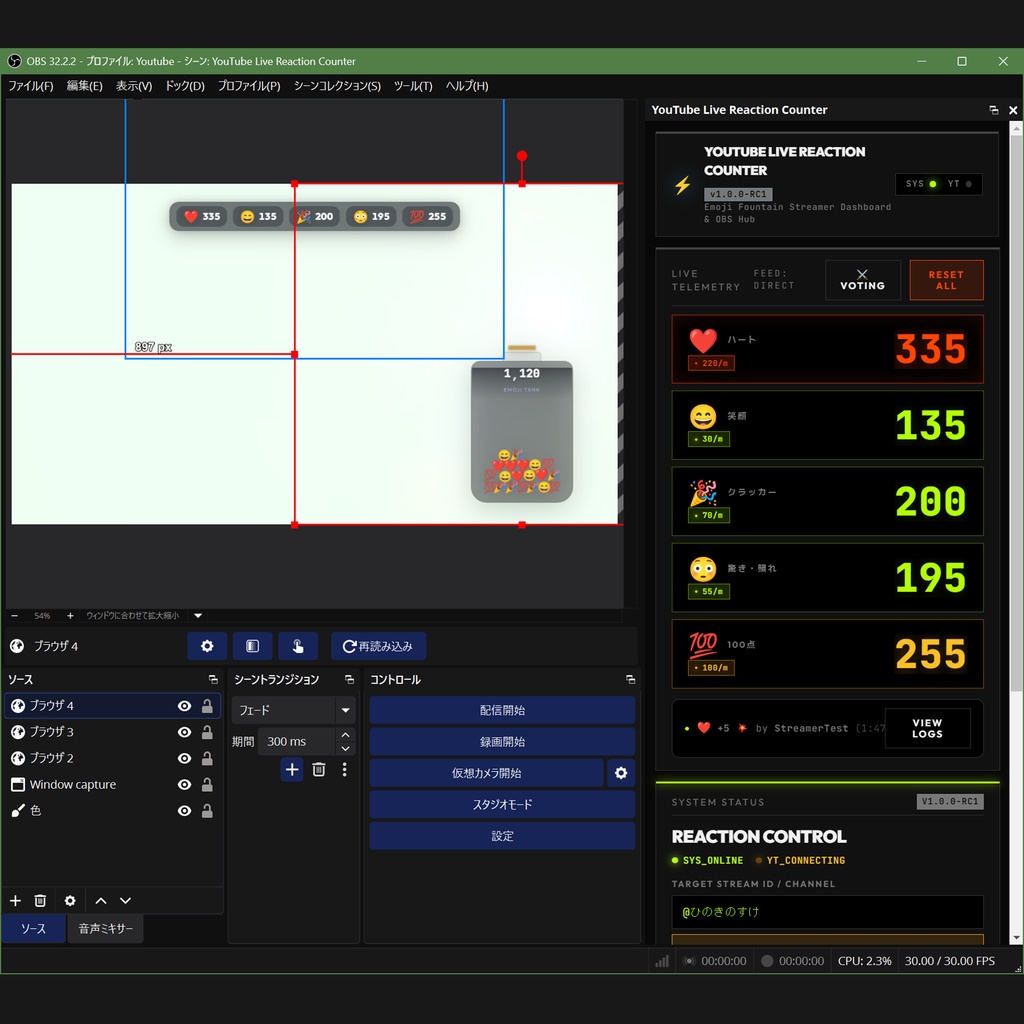
Task: Open the ヘルプ(H) menu
Action: pos(467,86)
